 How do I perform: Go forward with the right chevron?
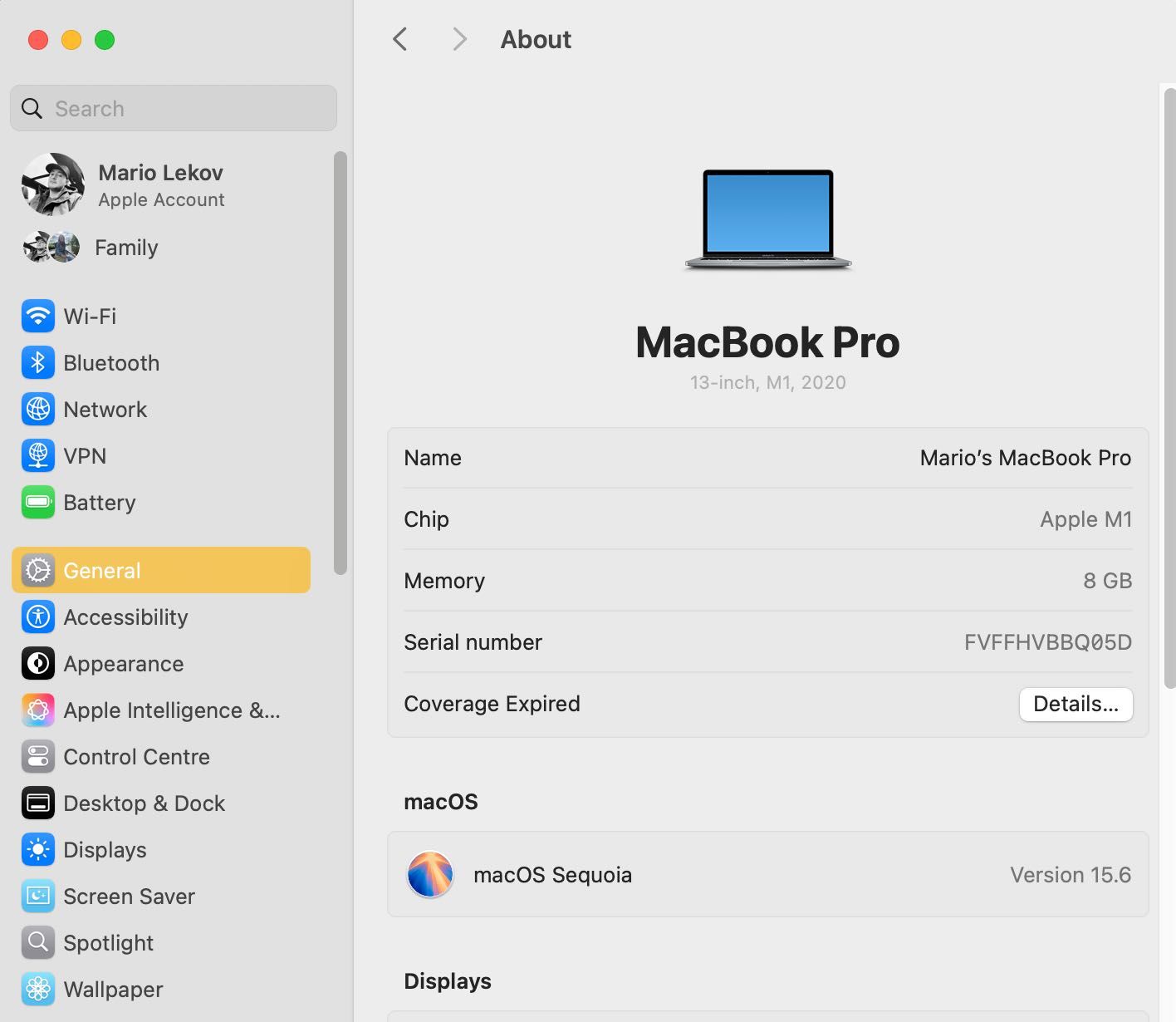tap(459, 39)
